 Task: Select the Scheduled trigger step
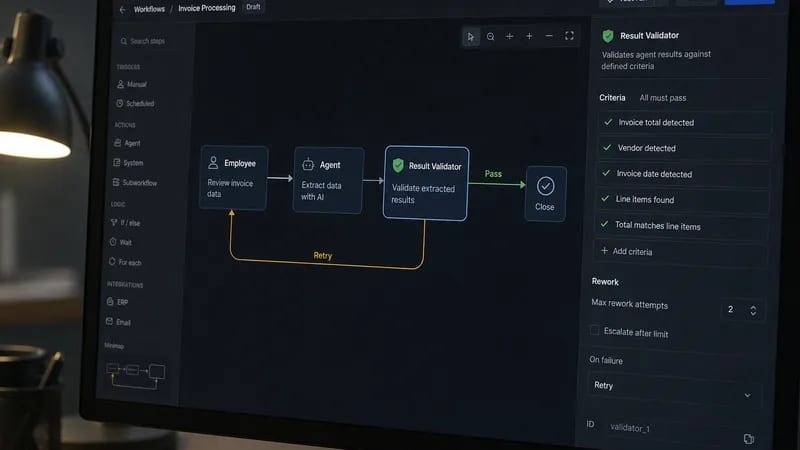(136, 104)
